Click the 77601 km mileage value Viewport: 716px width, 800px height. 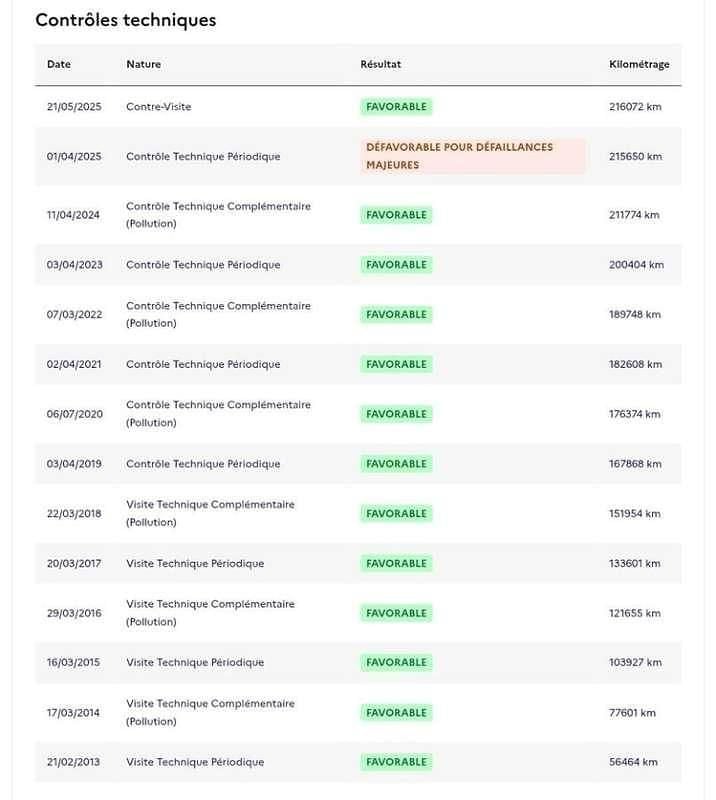coord(632,713)
